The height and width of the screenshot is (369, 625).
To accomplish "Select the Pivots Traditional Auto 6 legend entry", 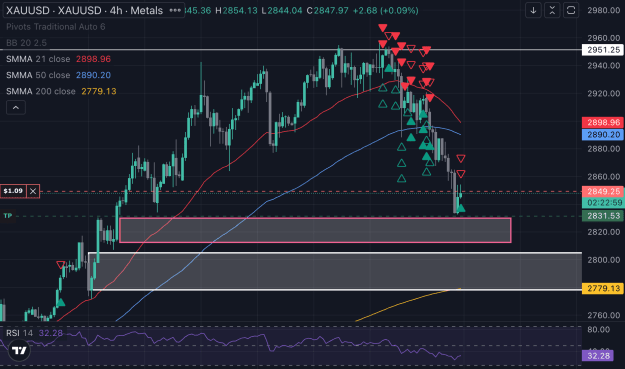I will coord(55,27).
